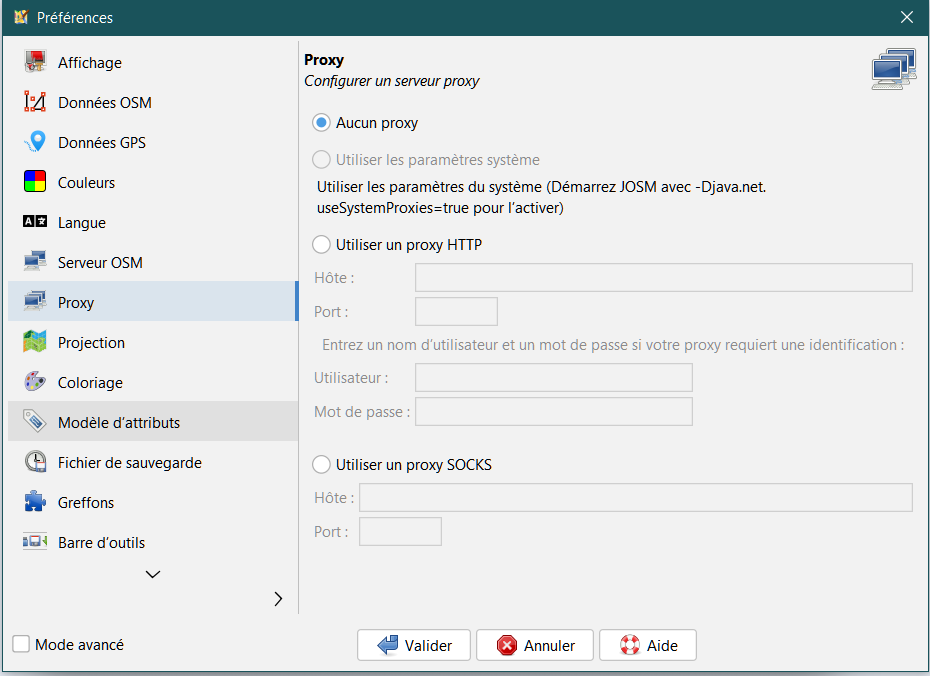Expand sidebar list with down chevron

coord(153,574)
